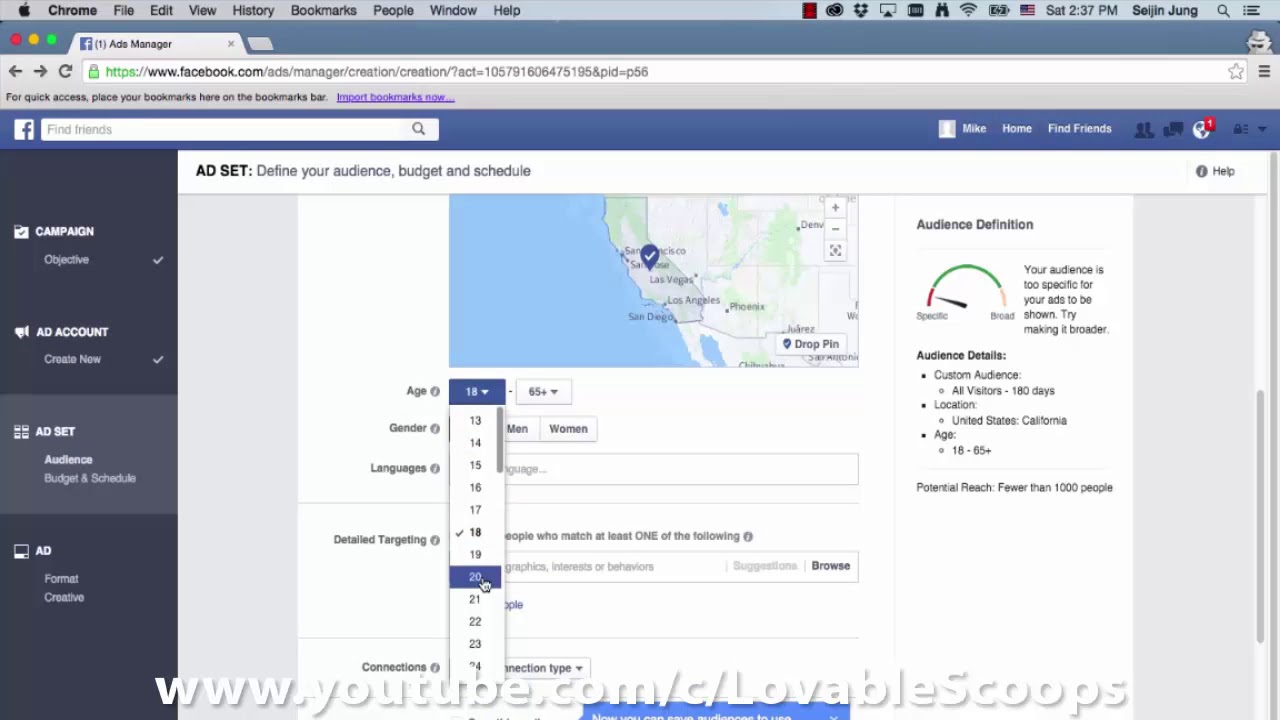
Task: Open Spotlight search in menu bar
Action: tap(1223, 10)
